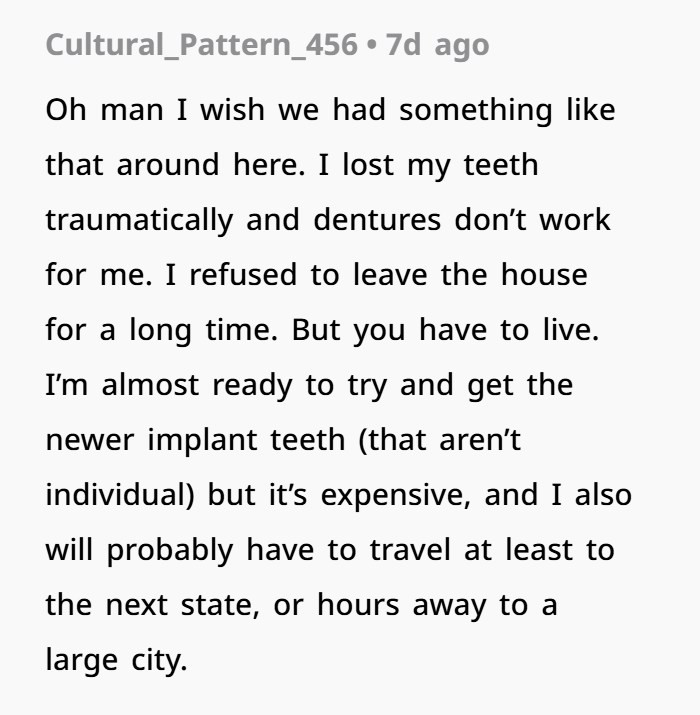700x715 pixels.
Task: Click the closing words 'large city.'
Action: point(116,661)
